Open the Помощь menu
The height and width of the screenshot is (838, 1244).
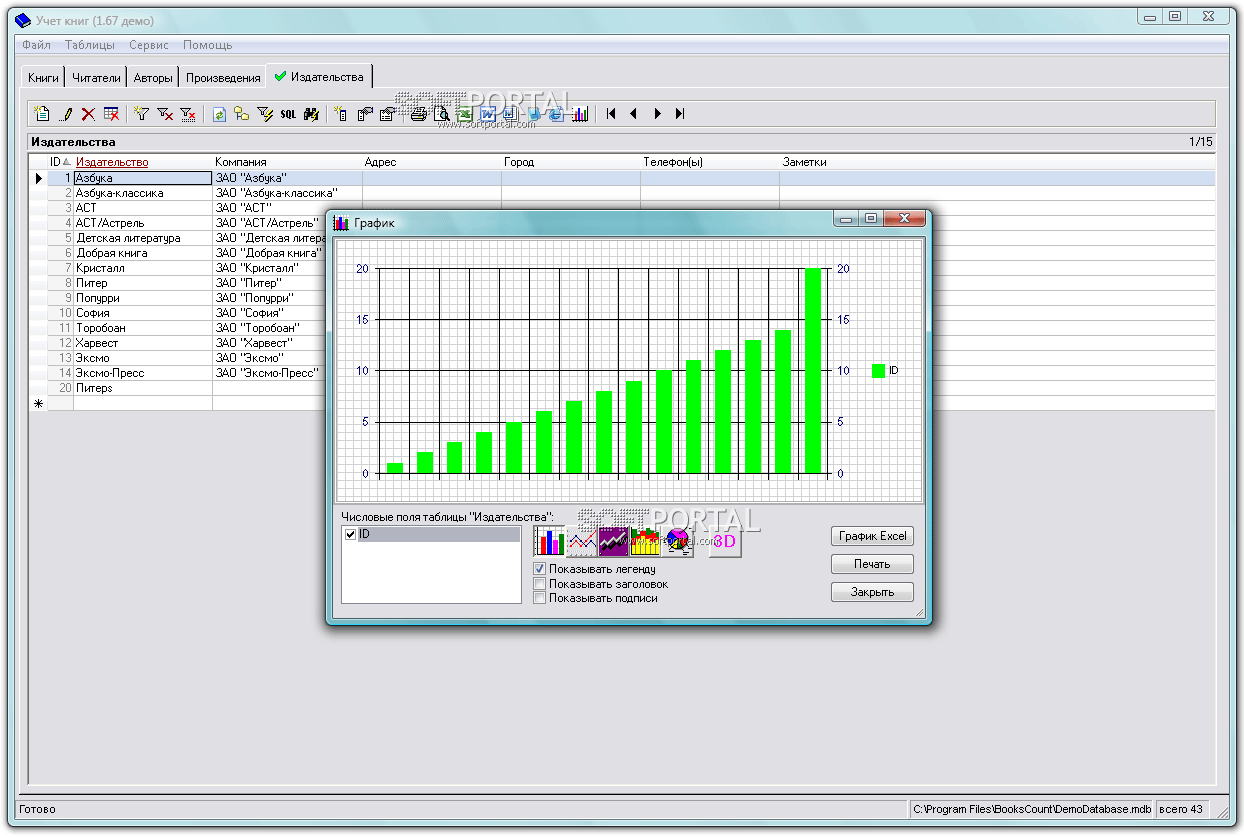pos(208,45)
